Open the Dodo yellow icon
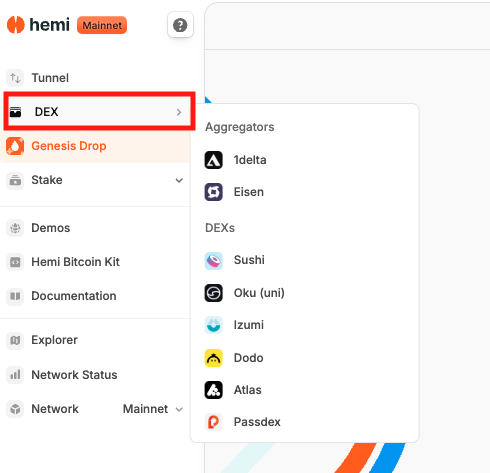Image resolution: width=490 pixels, height=473 pixels. pyautogui.click(x=213, y=358)
